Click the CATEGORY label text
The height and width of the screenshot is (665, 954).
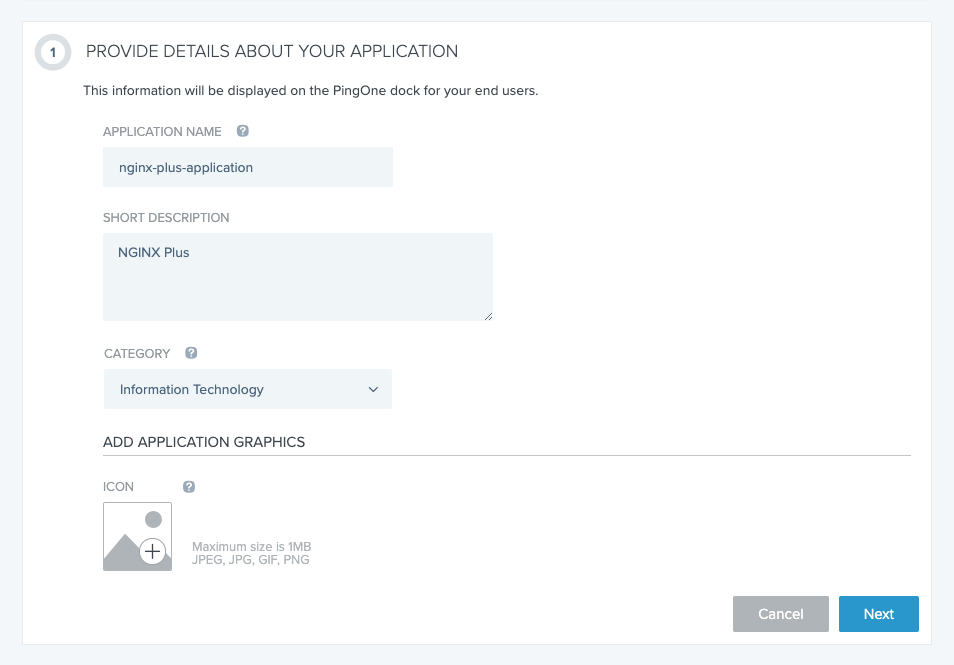(137, 354)
